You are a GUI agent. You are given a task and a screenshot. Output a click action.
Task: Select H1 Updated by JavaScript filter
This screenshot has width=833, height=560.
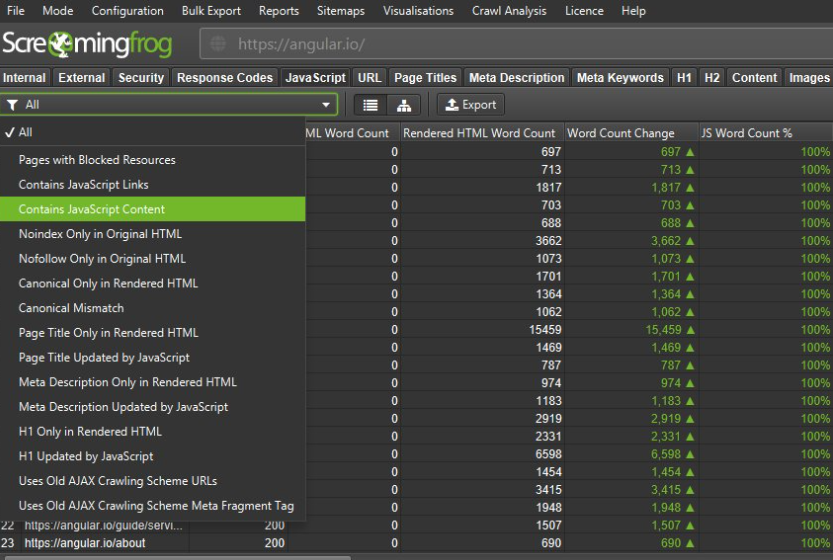point(153,456)
